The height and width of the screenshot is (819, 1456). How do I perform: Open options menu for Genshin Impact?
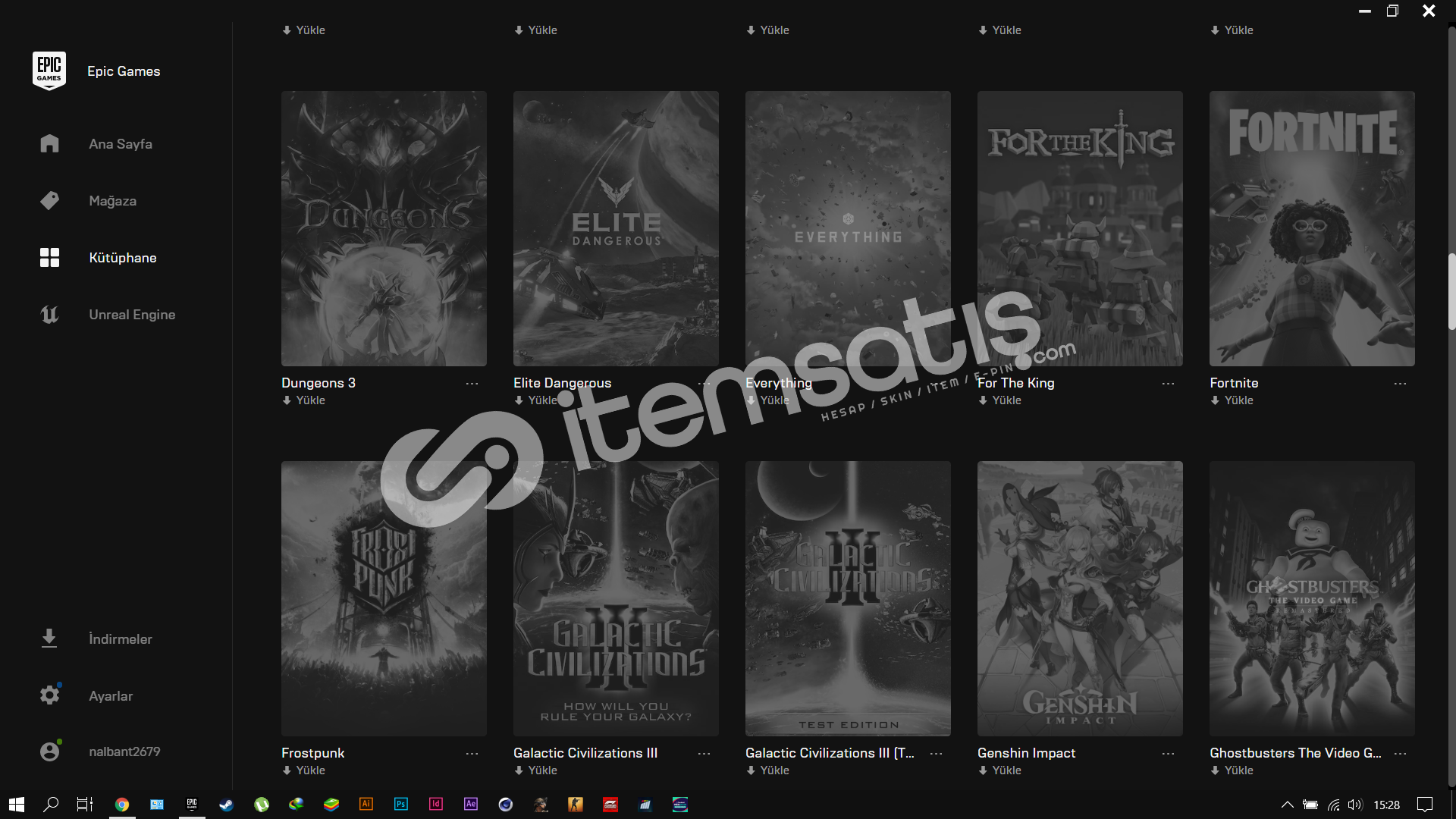tap(1168, 754)
